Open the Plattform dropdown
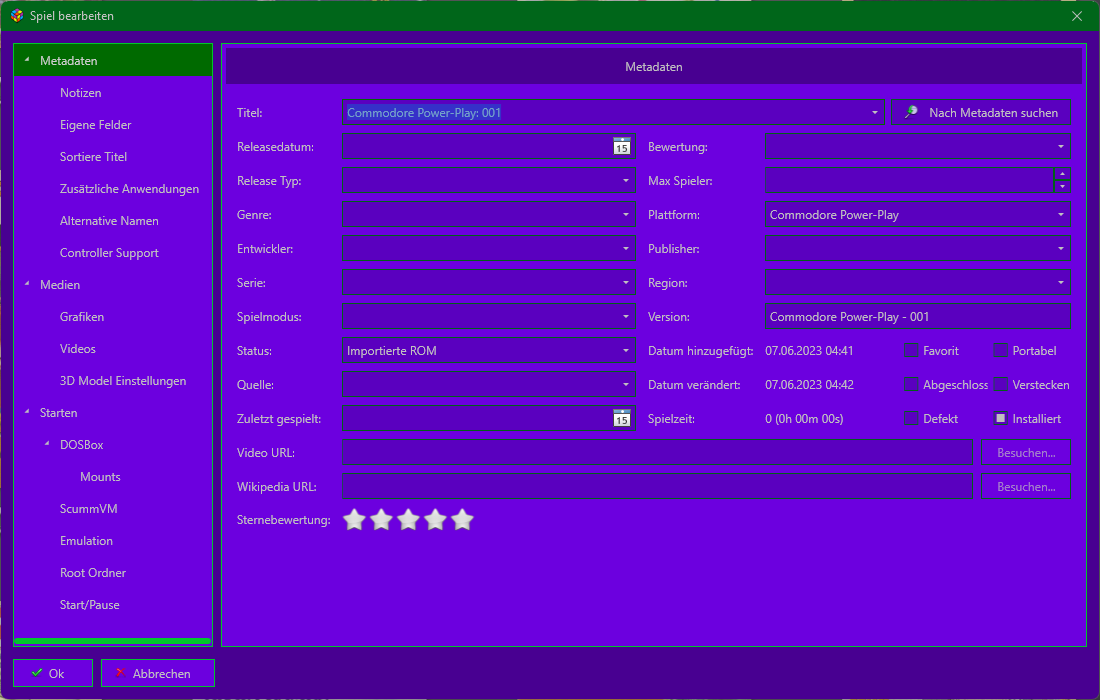This screenshot has height=700, width=1100. click(x=1061, y=215)
